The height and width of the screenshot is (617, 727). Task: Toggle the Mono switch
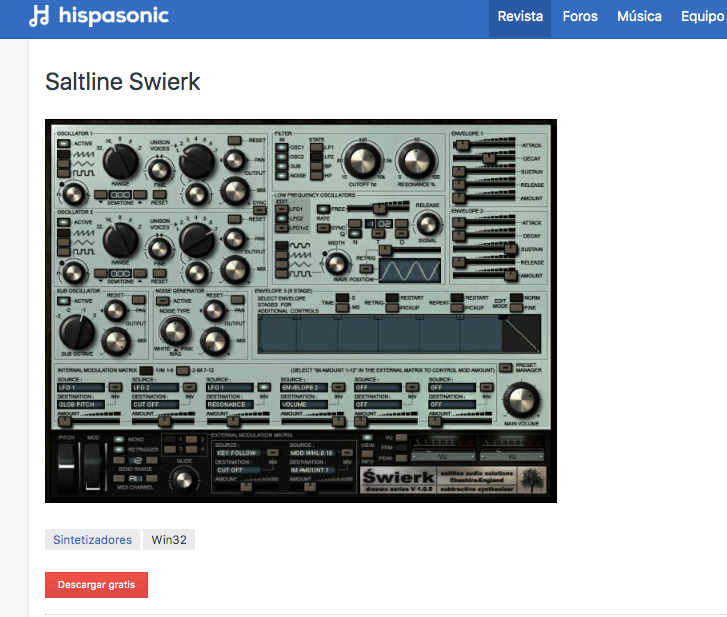pos(119,439)
